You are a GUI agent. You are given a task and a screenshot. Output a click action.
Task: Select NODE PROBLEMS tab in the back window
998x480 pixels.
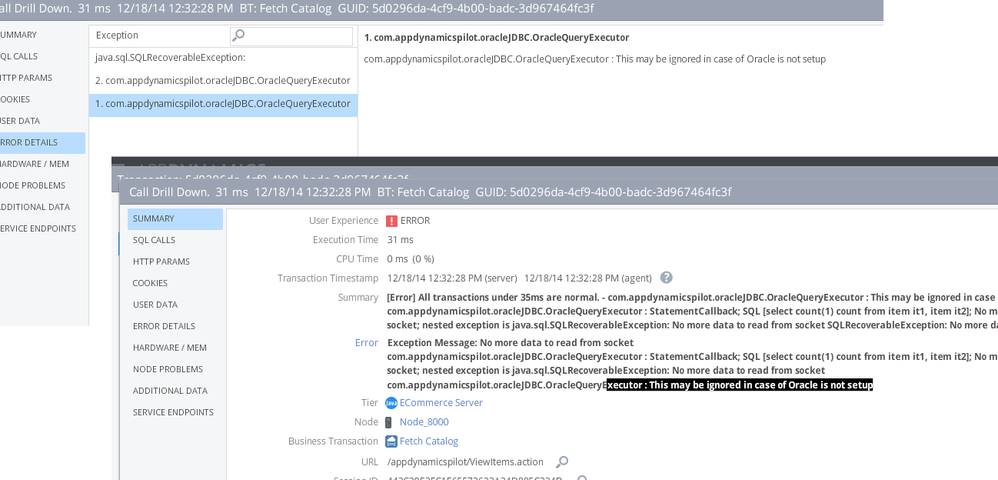pos(42,186)
